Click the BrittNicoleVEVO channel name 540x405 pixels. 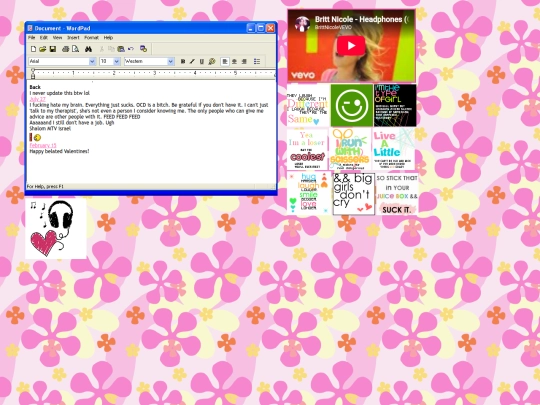click(333, 27)
